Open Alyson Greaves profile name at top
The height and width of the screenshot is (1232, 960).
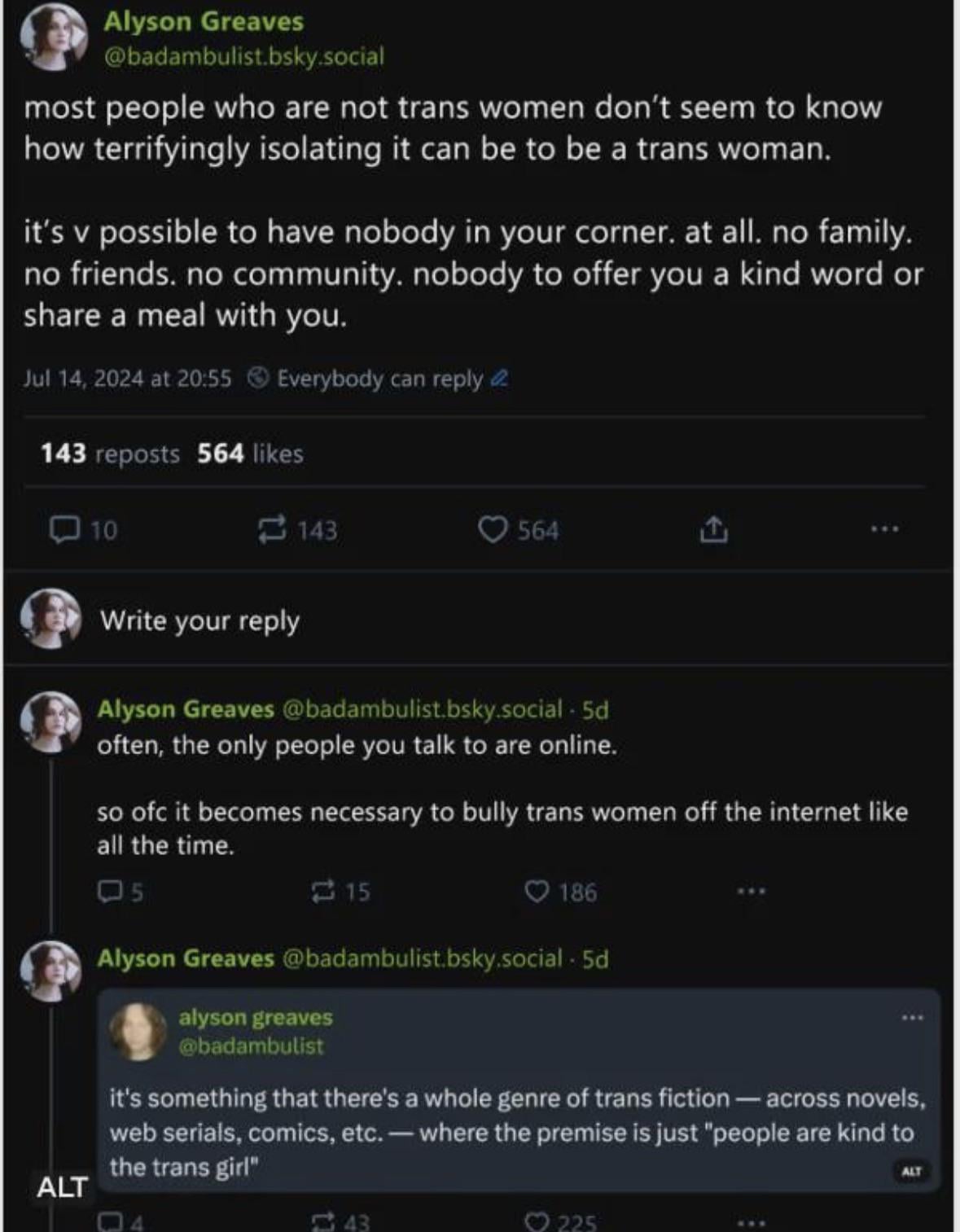coord(204,22)
